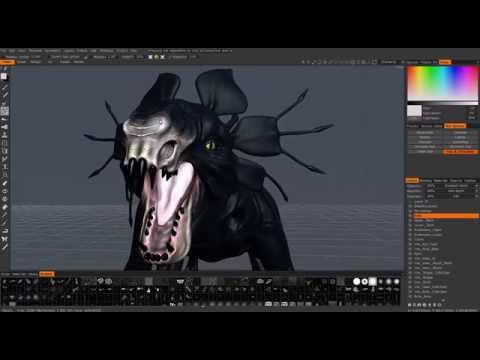Select the orange tab heading the layer list panel

(412, 180)
